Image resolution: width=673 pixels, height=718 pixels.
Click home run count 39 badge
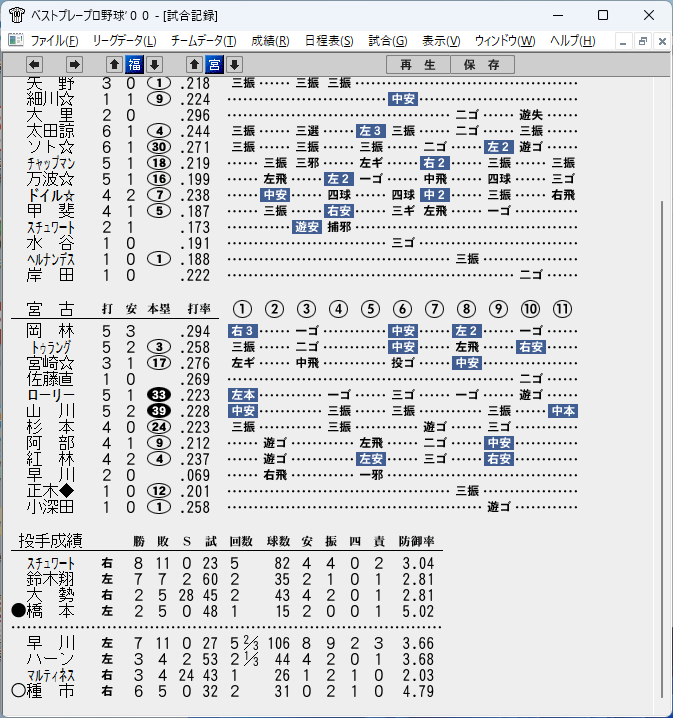159,411
